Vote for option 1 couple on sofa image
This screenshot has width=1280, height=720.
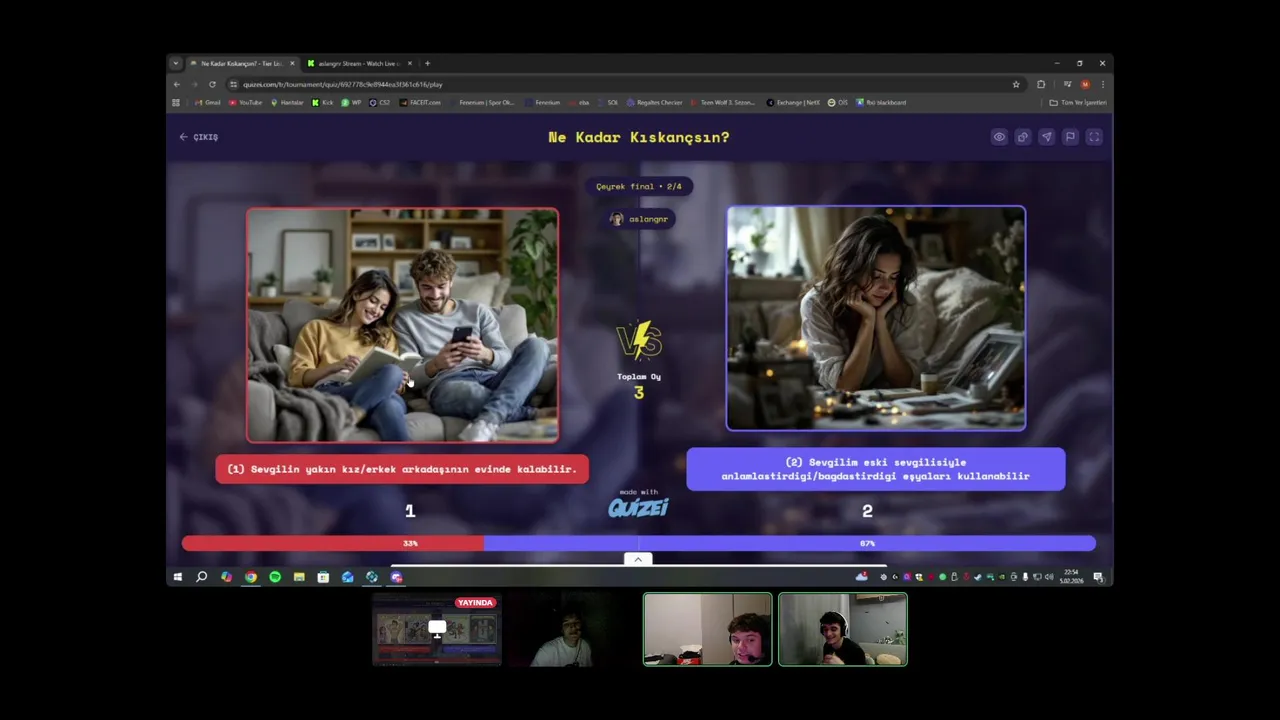click(402, 325)
